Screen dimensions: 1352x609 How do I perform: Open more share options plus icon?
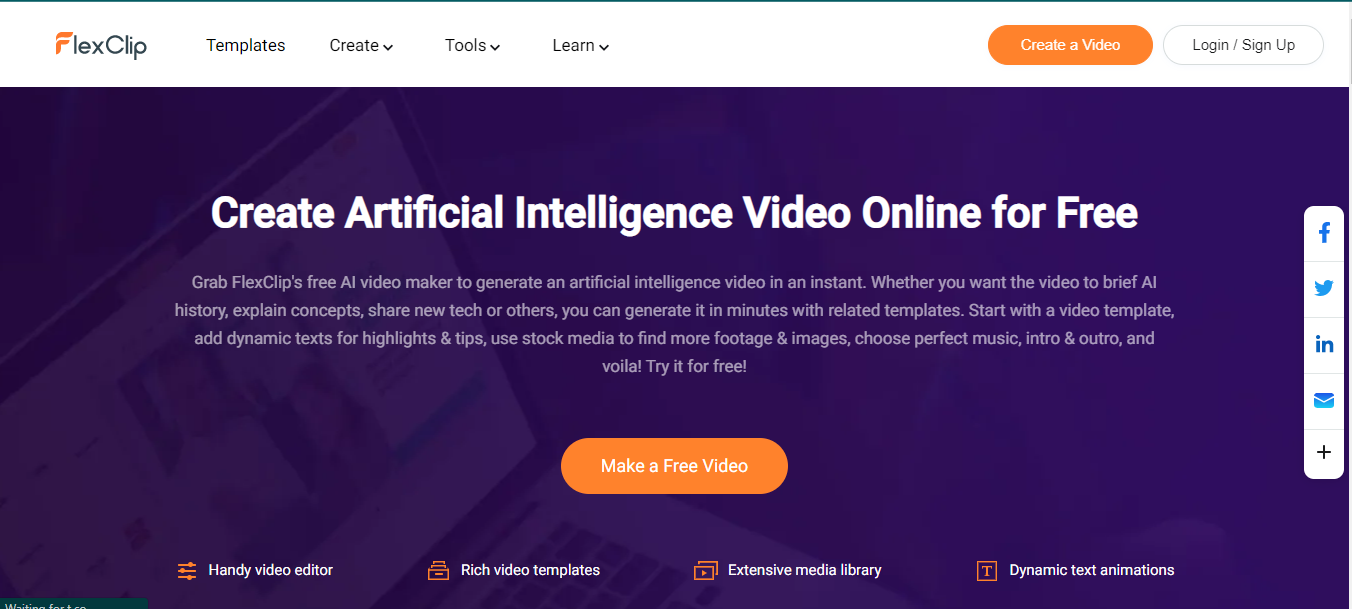click(1324, 453)
